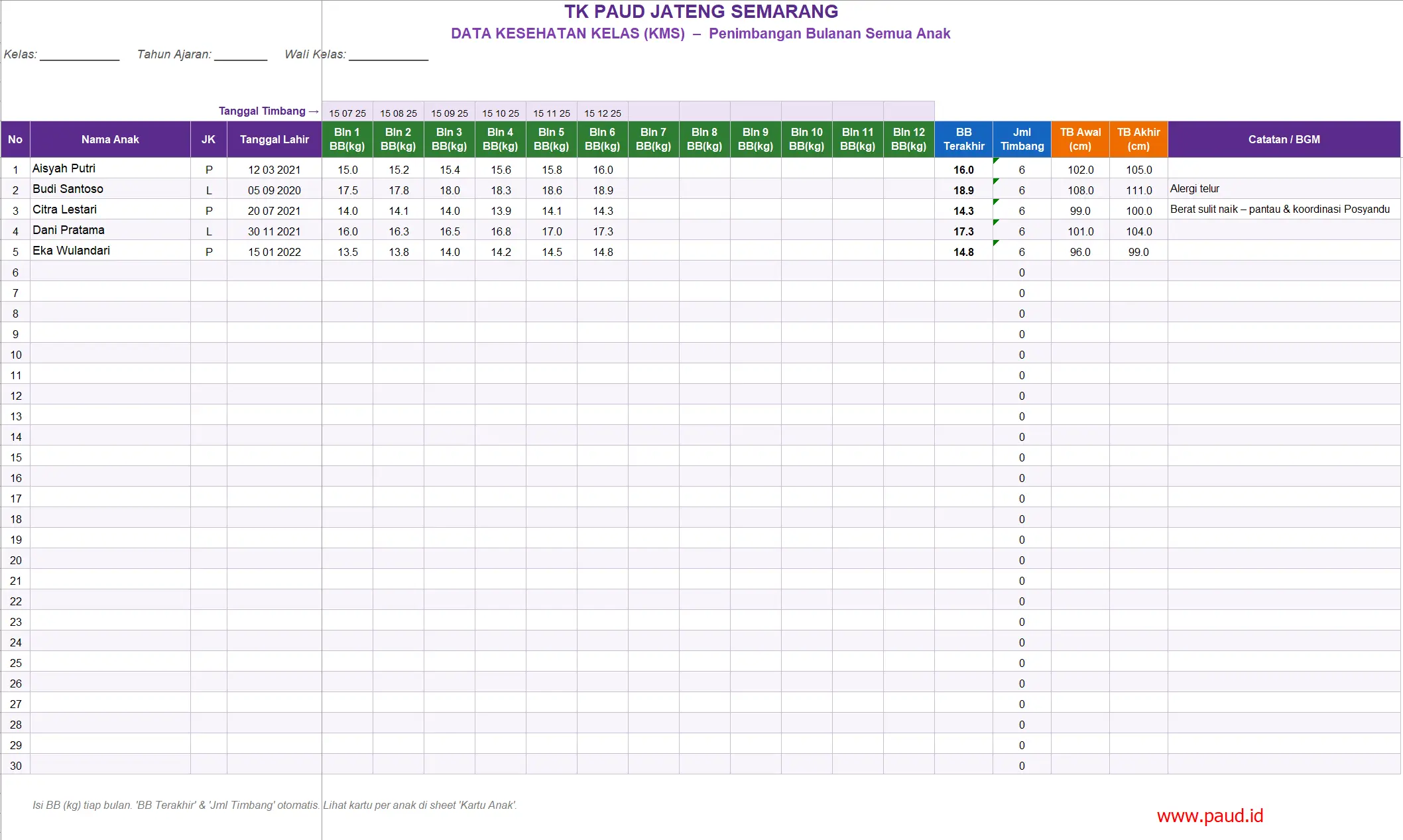Select Eka Wulandari's TB Awal '96.0'
This screenshot has width=1403, height=840.
(x=1081, y=251)
